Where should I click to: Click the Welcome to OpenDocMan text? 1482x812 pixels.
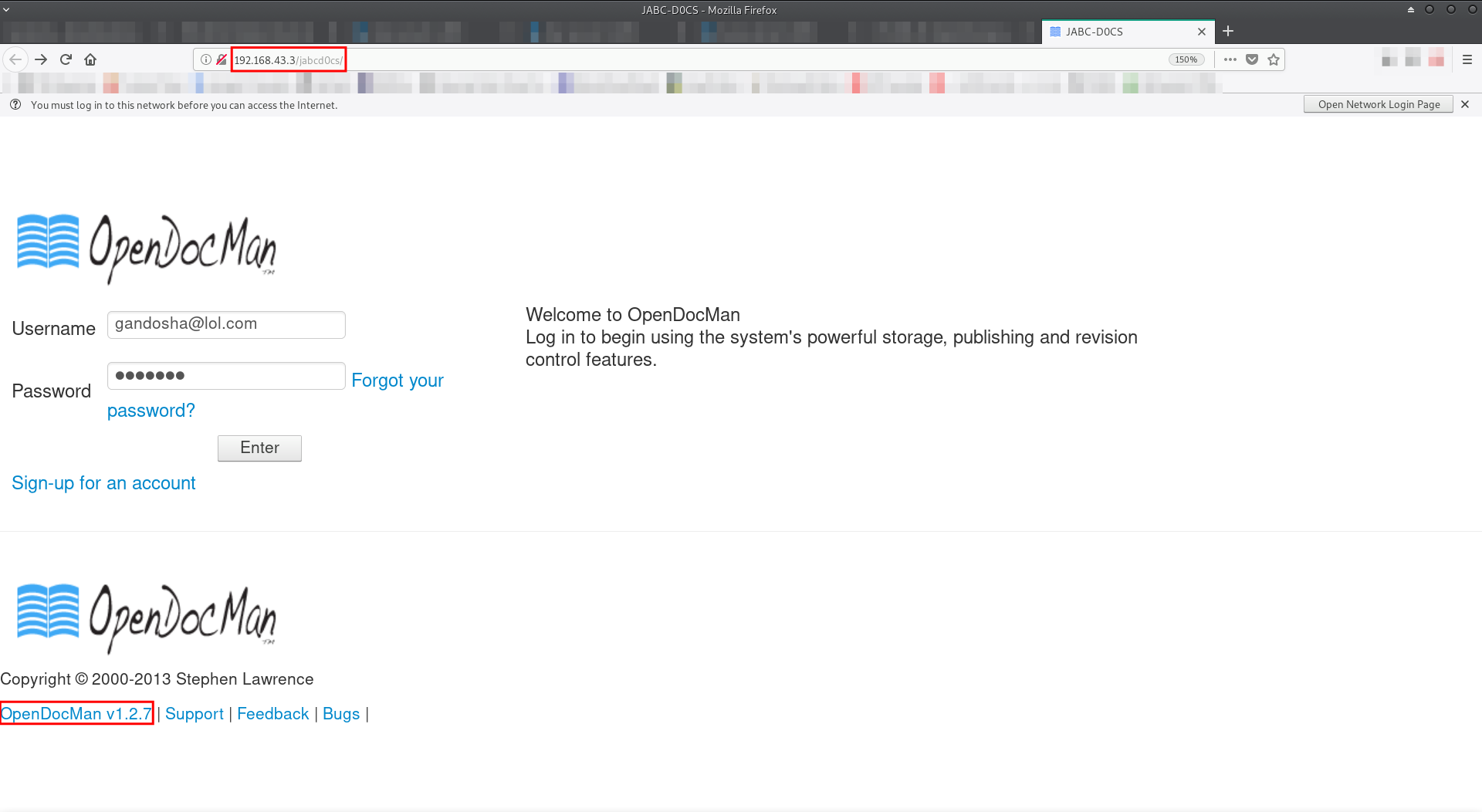(x=633, y=315)
